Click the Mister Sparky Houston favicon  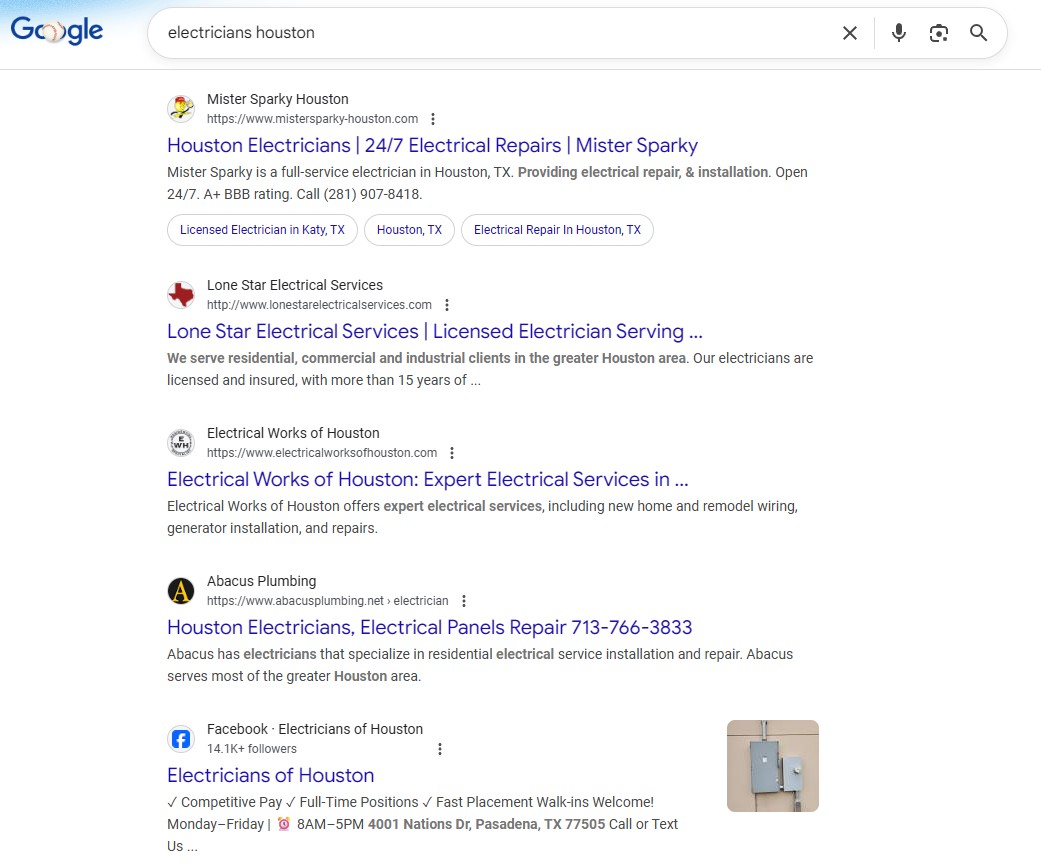pos(181,109)
